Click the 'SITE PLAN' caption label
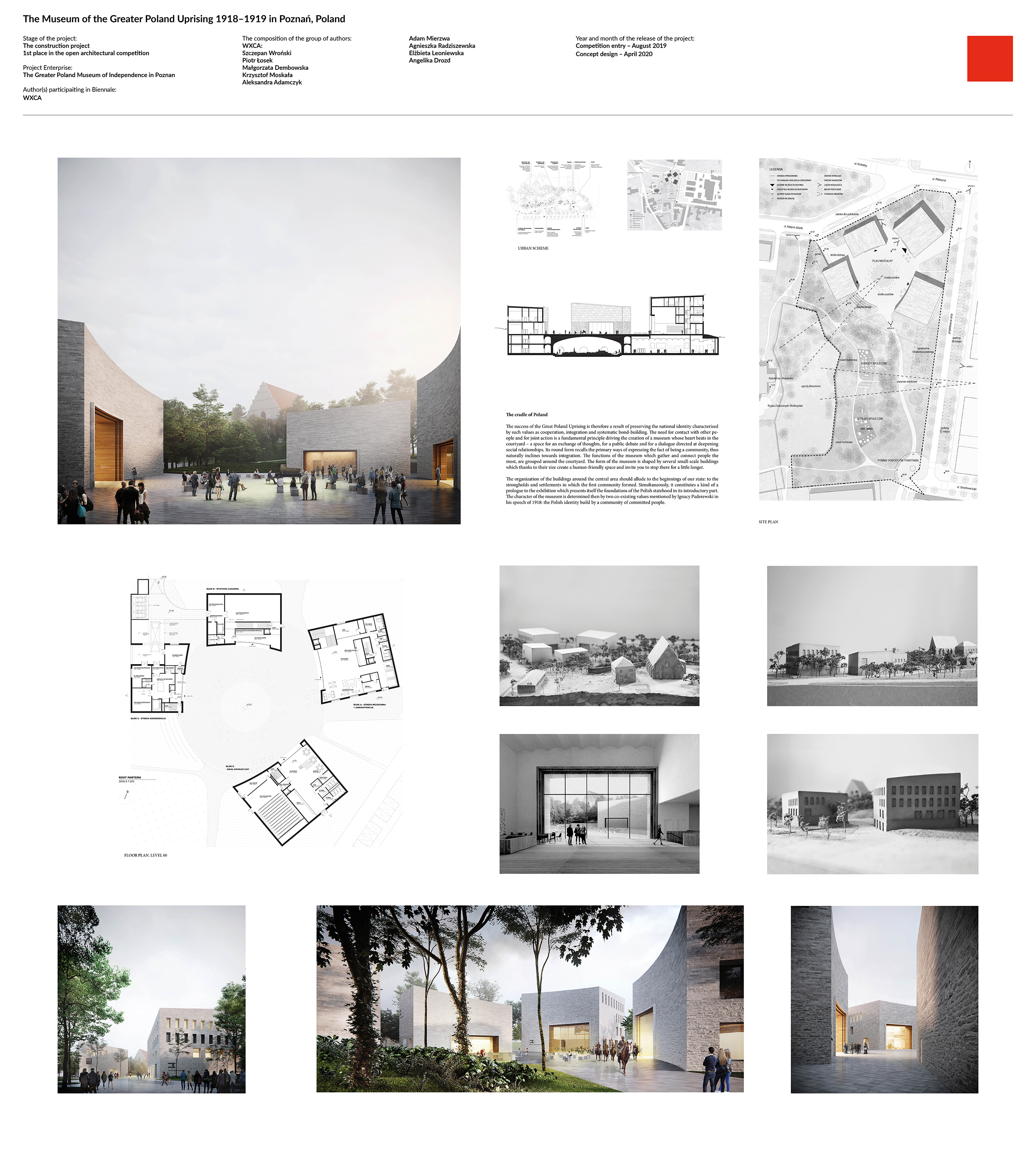 tap(768, 522)
